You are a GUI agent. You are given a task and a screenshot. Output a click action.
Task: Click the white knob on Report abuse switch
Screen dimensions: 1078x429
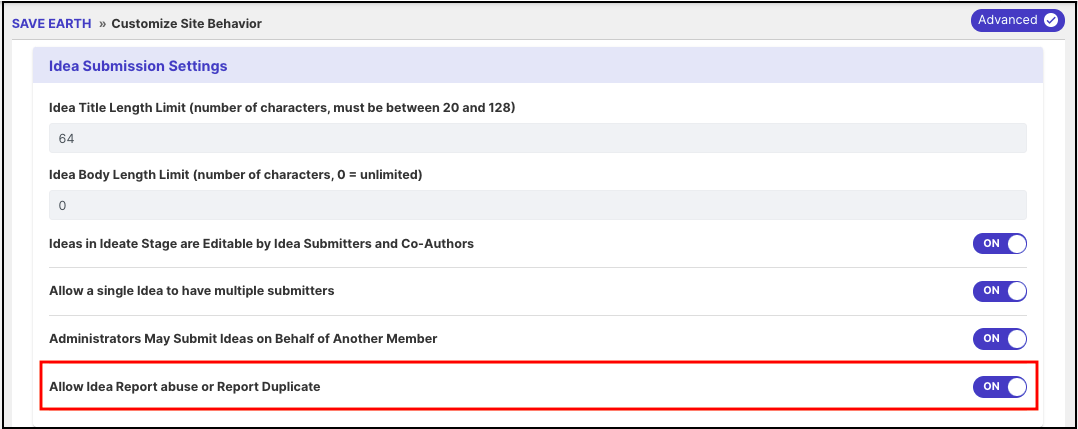(x=1016, y=386)
